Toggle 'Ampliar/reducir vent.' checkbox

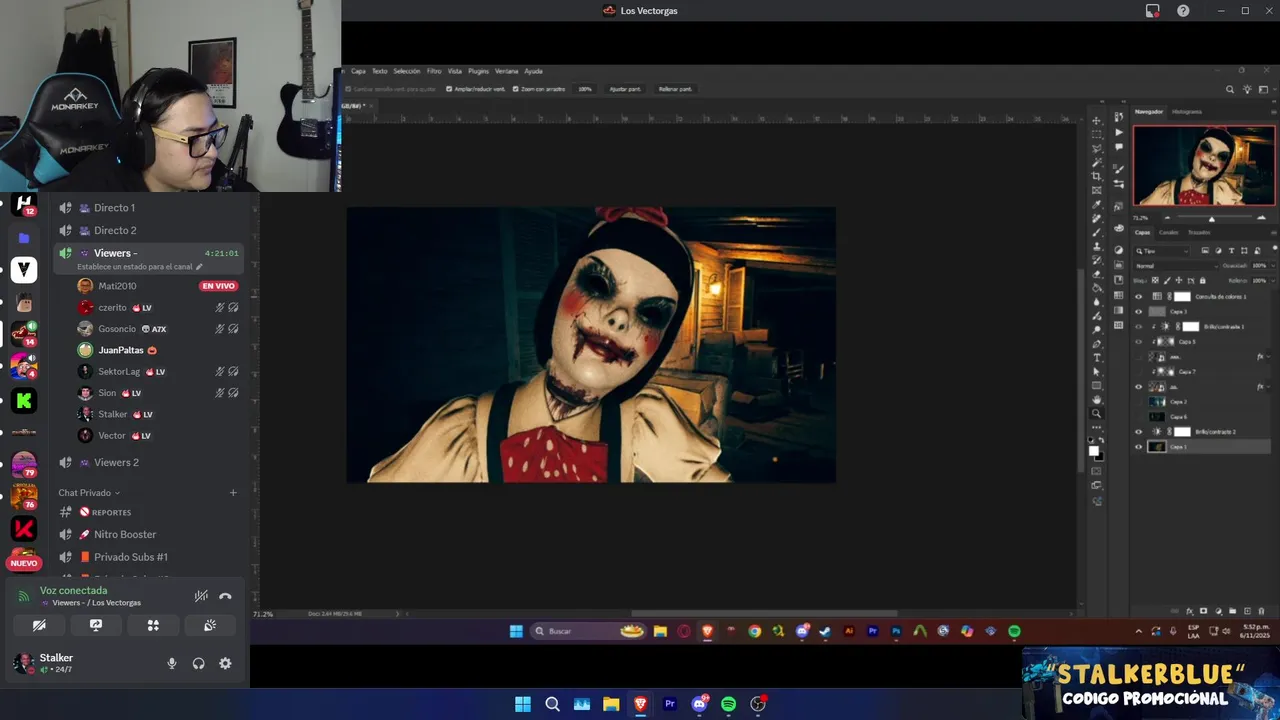click(448, 89)
